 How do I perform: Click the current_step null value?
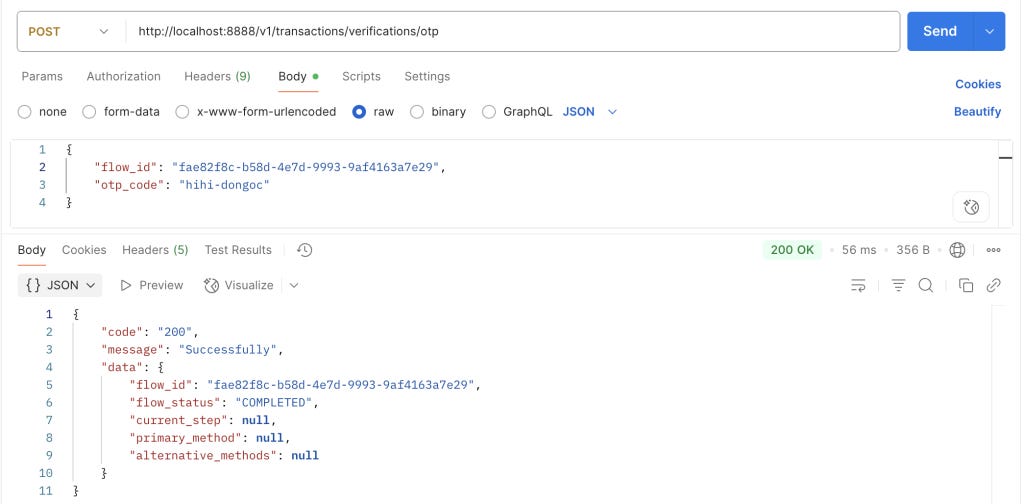[x=255, y=420]
